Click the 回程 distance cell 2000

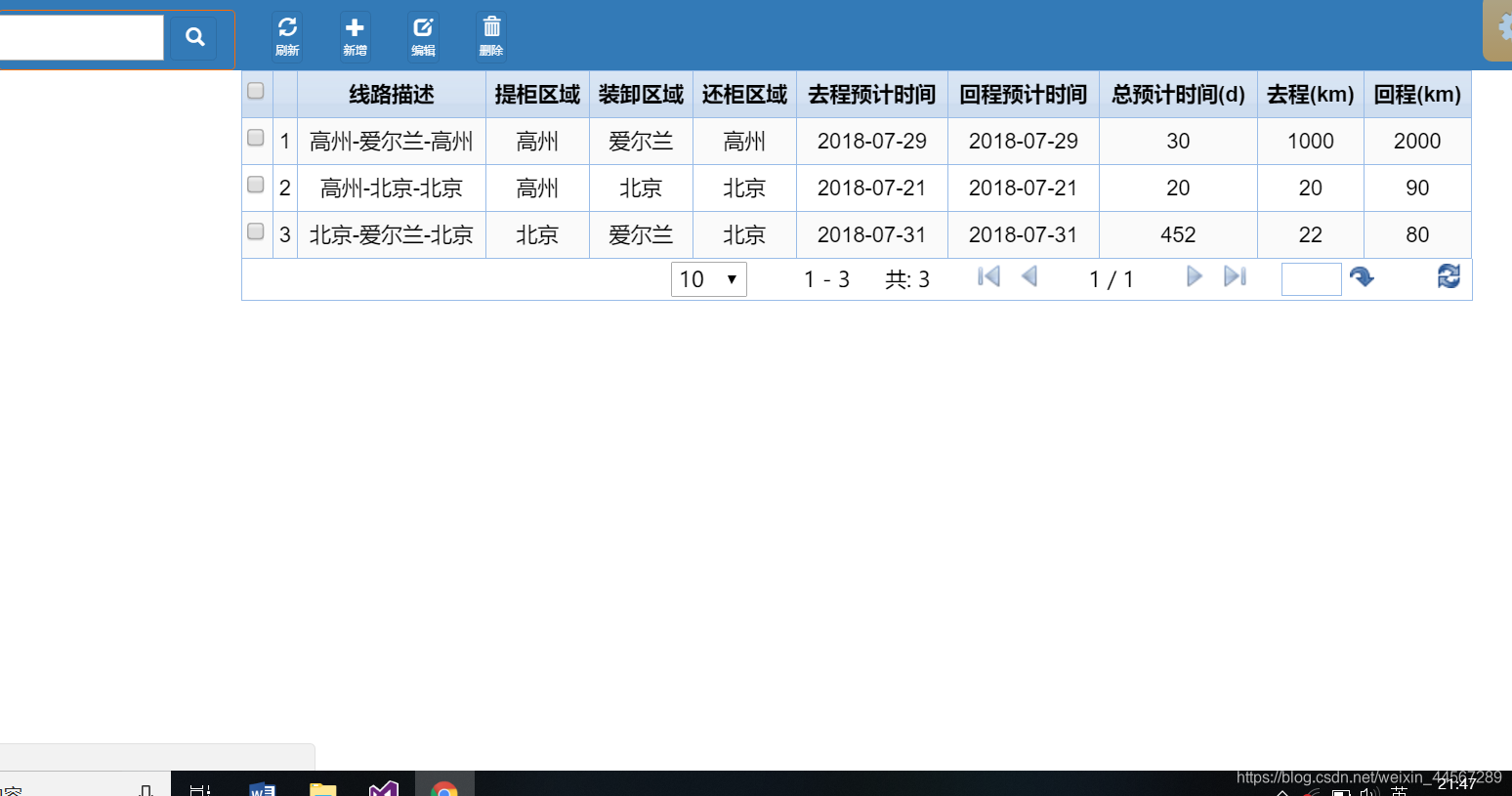tap(1417, 142)
